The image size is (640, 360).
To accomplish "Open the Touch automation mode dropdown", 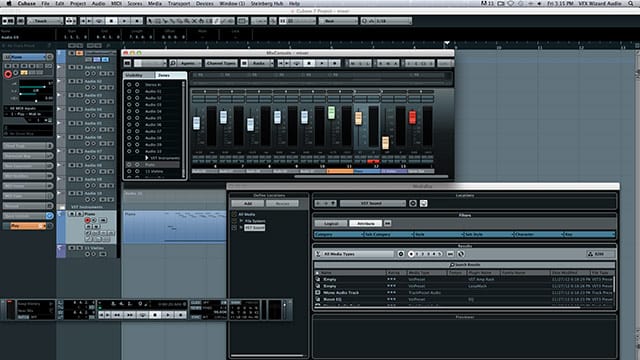I will 45,21.
